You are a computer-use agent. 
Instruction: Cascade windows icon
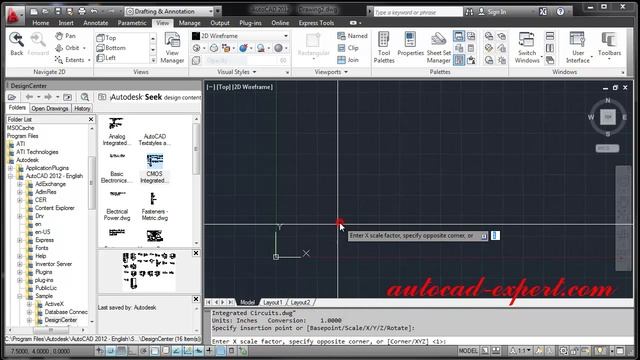tap(550, 60)
